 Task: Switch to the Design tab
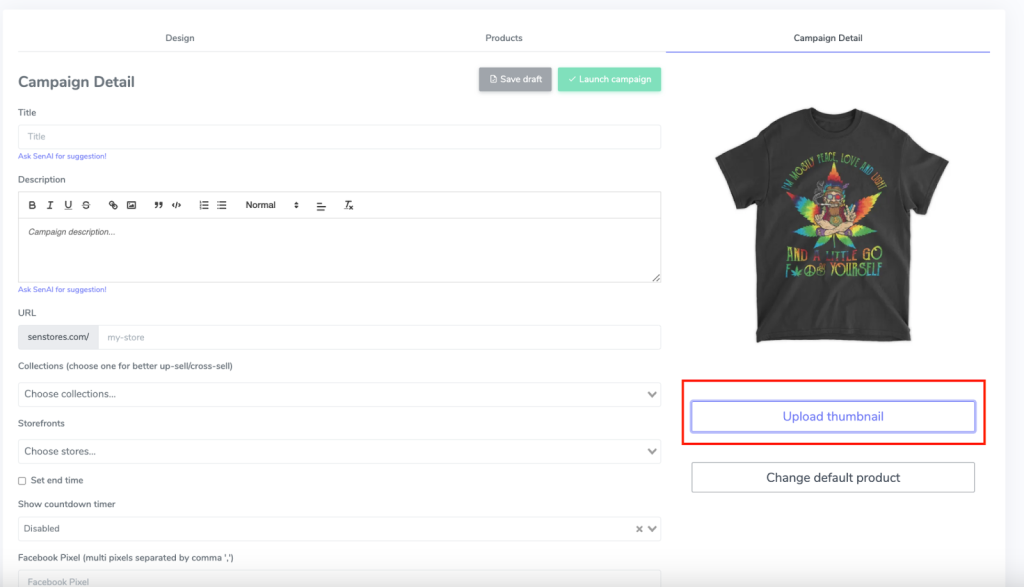180,38
